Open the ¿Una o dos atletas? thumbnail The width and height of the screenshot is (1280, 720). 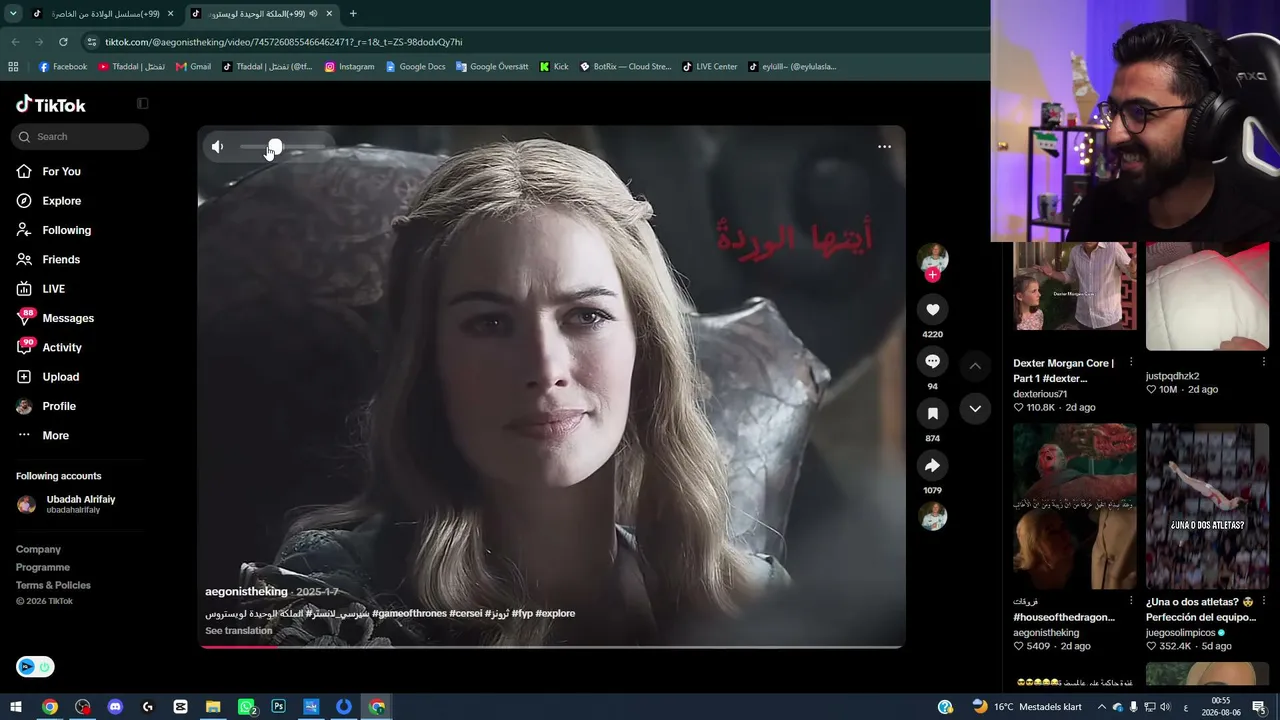(x=1207, y=507)
